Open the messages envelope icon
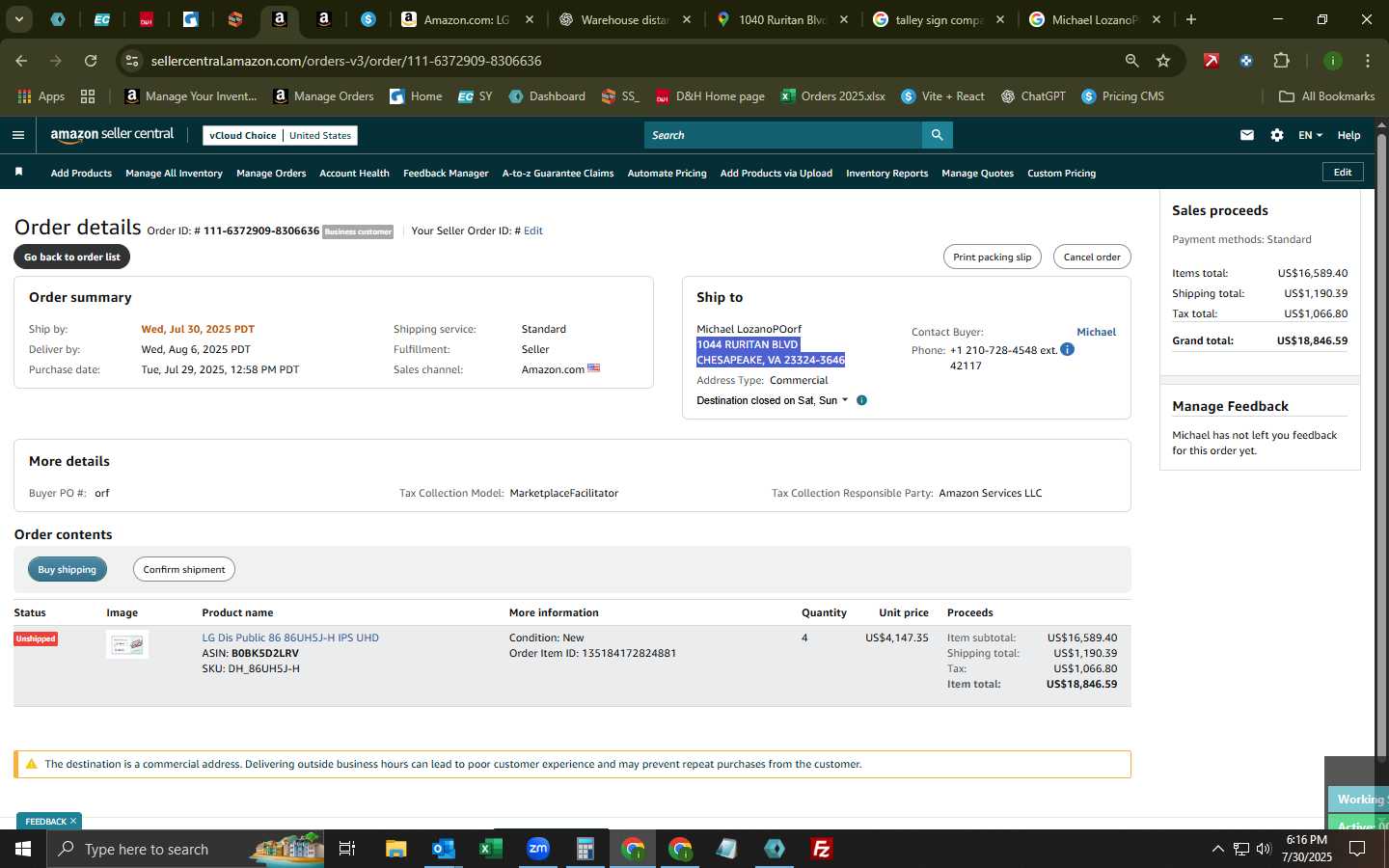Viewport: 1389px width, 868px height. pos(1247,135)
